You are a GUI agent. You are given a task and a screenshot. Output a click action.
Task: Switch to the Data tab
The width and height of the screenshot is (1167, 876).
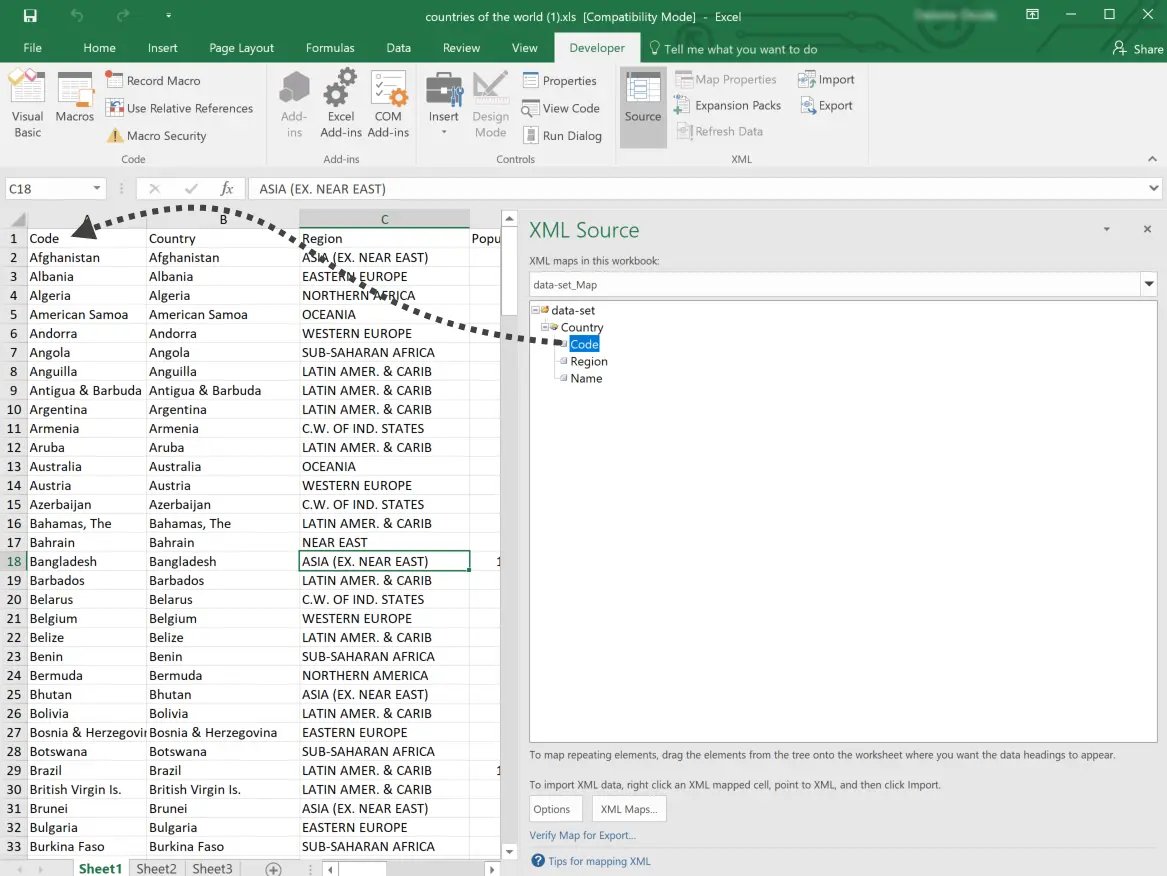tap(398, 48)
